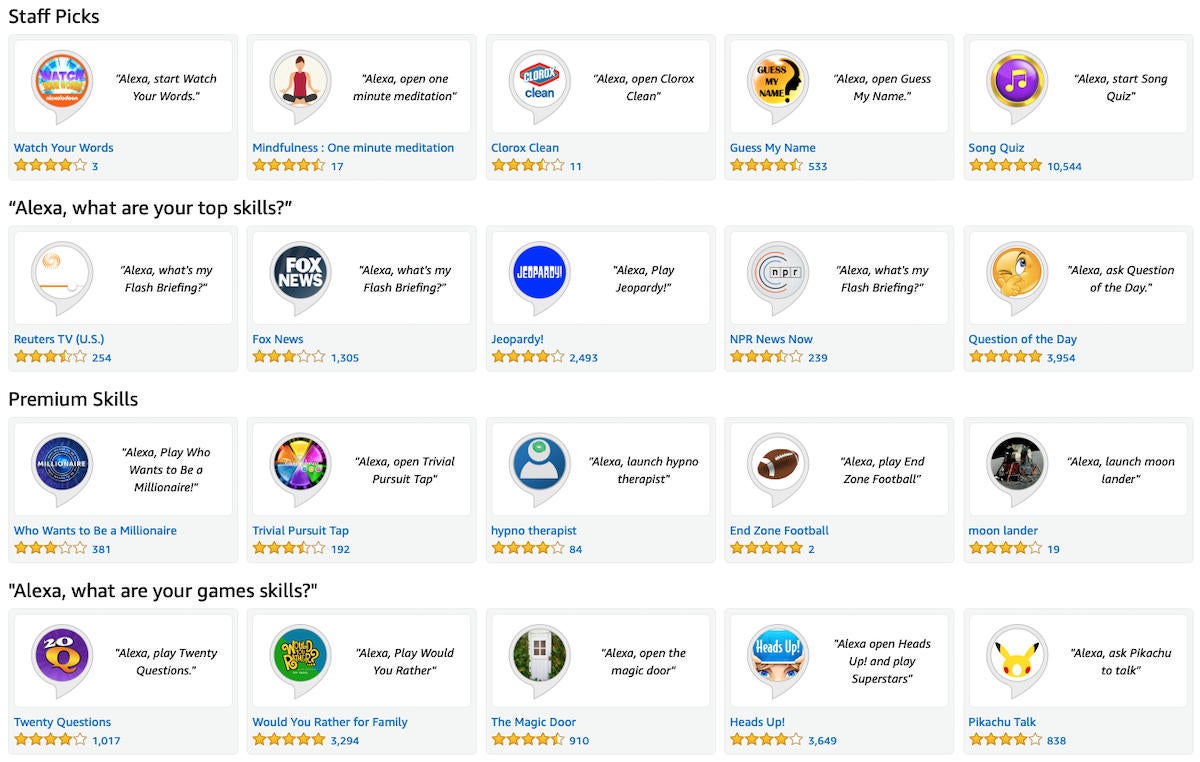Open the Guess My Name title link
The width and height of the screenshot is (1200, 762).
773,148
